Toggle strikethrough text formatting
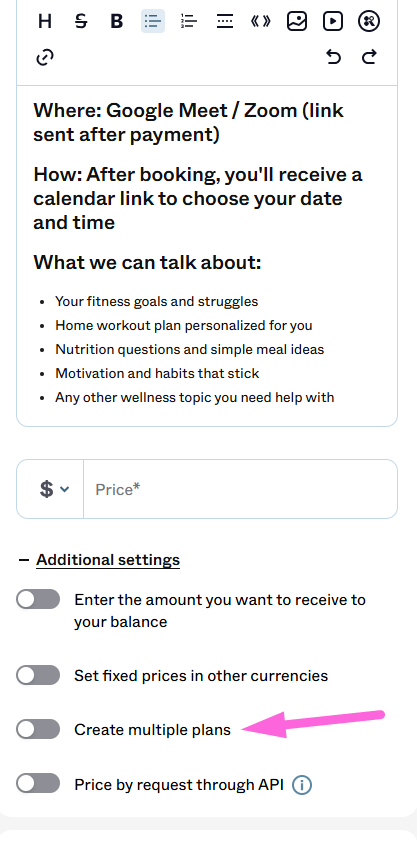 81,21
